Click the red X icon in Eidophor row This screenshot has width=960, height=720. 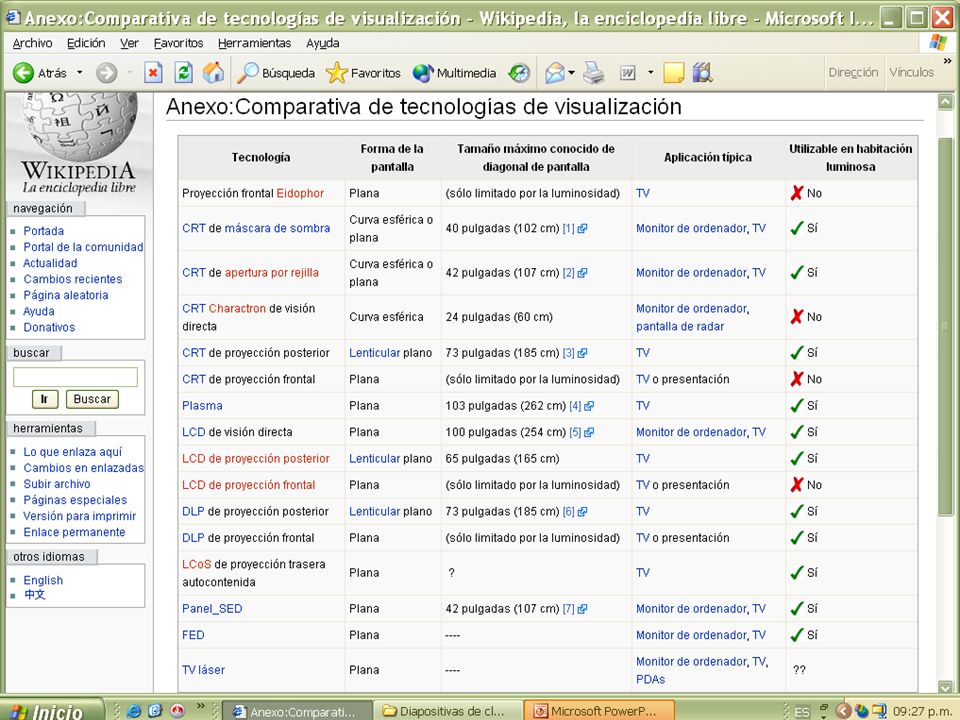click(797, 193)
